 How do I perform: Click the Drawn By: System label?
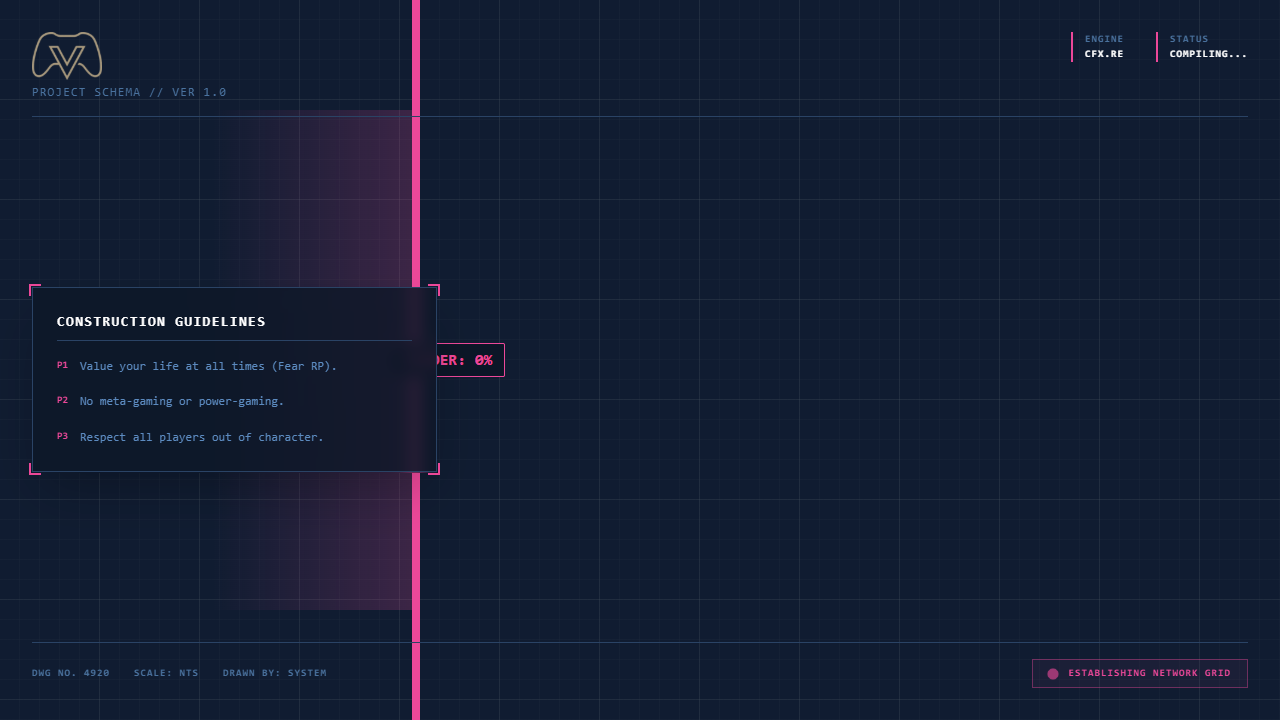(275, 673)
